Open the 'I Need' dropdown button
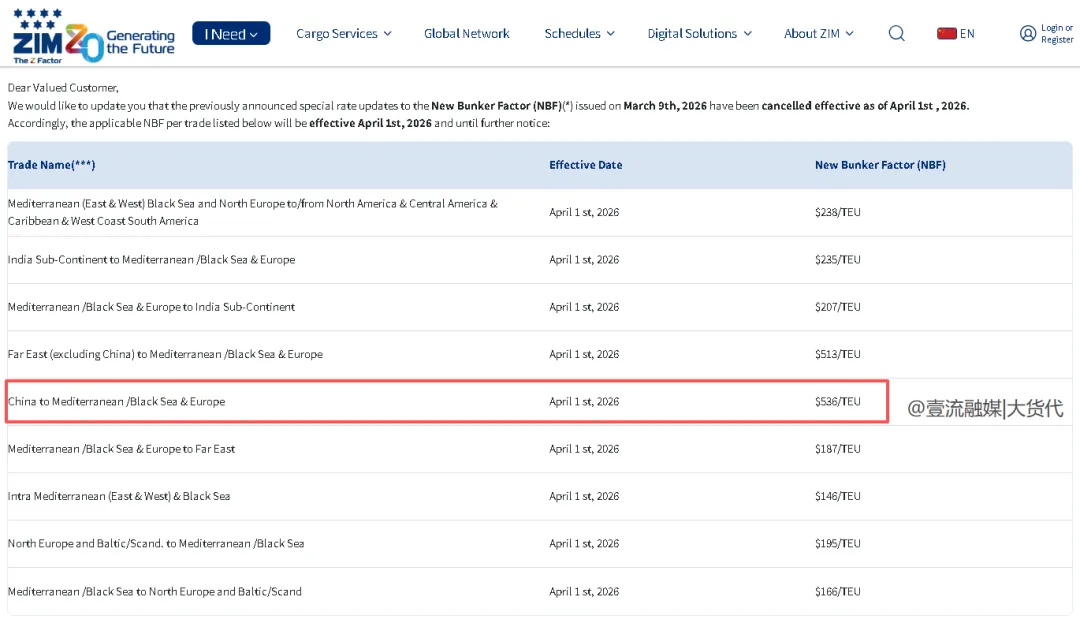The image size is (1080, 623). (x=231, y=34)
